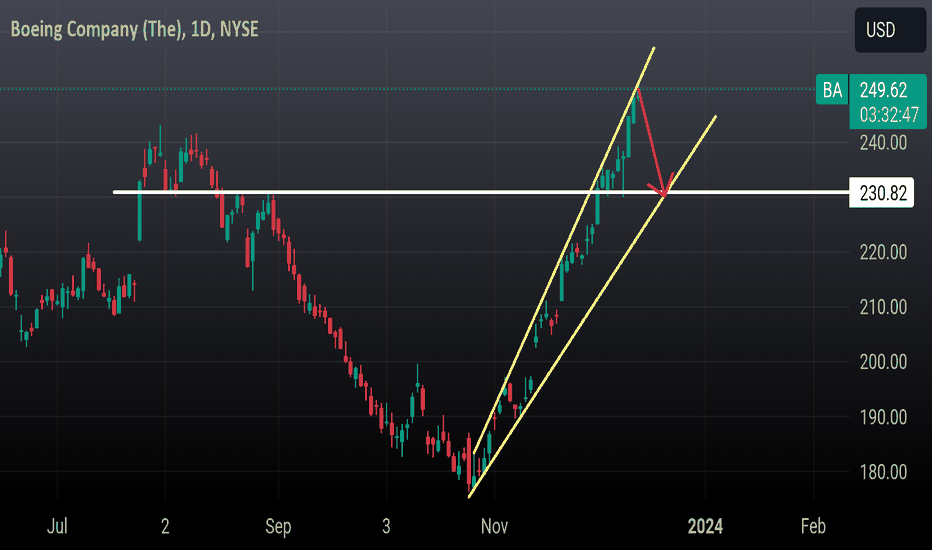932x550 pixels.
Task: Click the 249.62 current price label
Action: (x=883, y=90)
